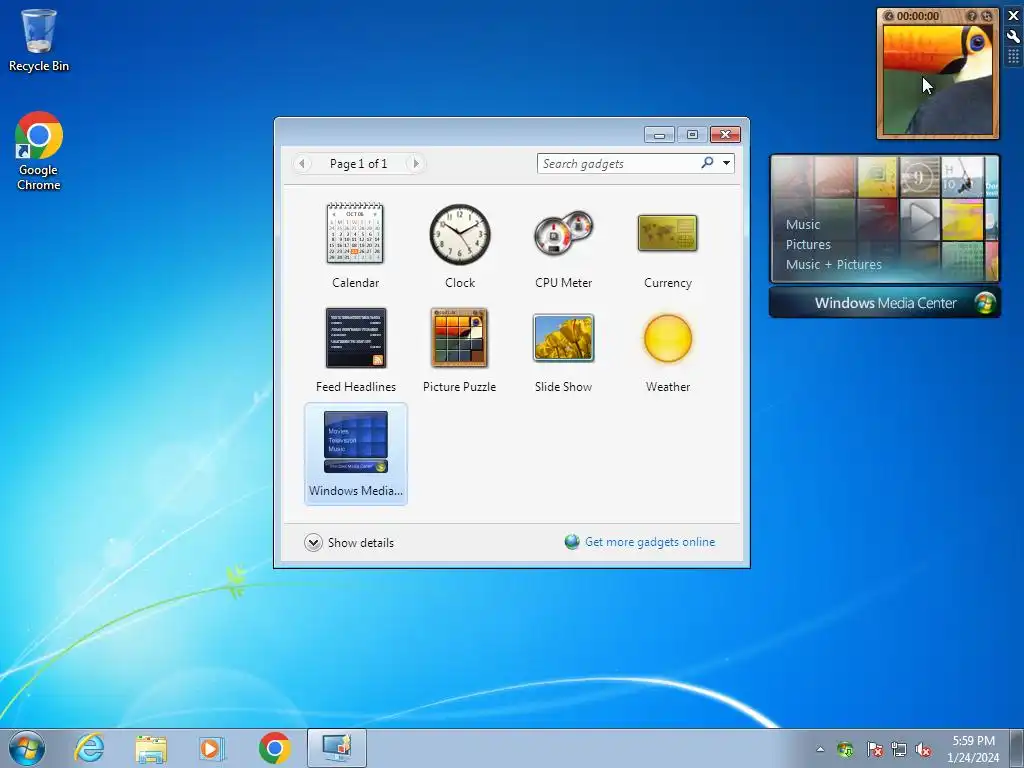
Task: Click the Show desktop strip
Action: click(1017, 748)
